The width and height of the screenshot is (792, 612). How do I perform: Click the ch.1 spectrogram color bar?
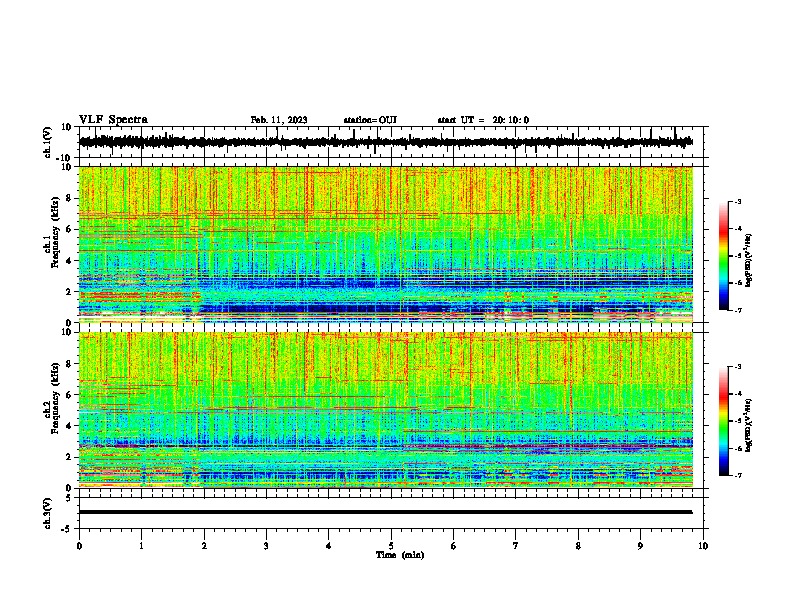[723, 256]
